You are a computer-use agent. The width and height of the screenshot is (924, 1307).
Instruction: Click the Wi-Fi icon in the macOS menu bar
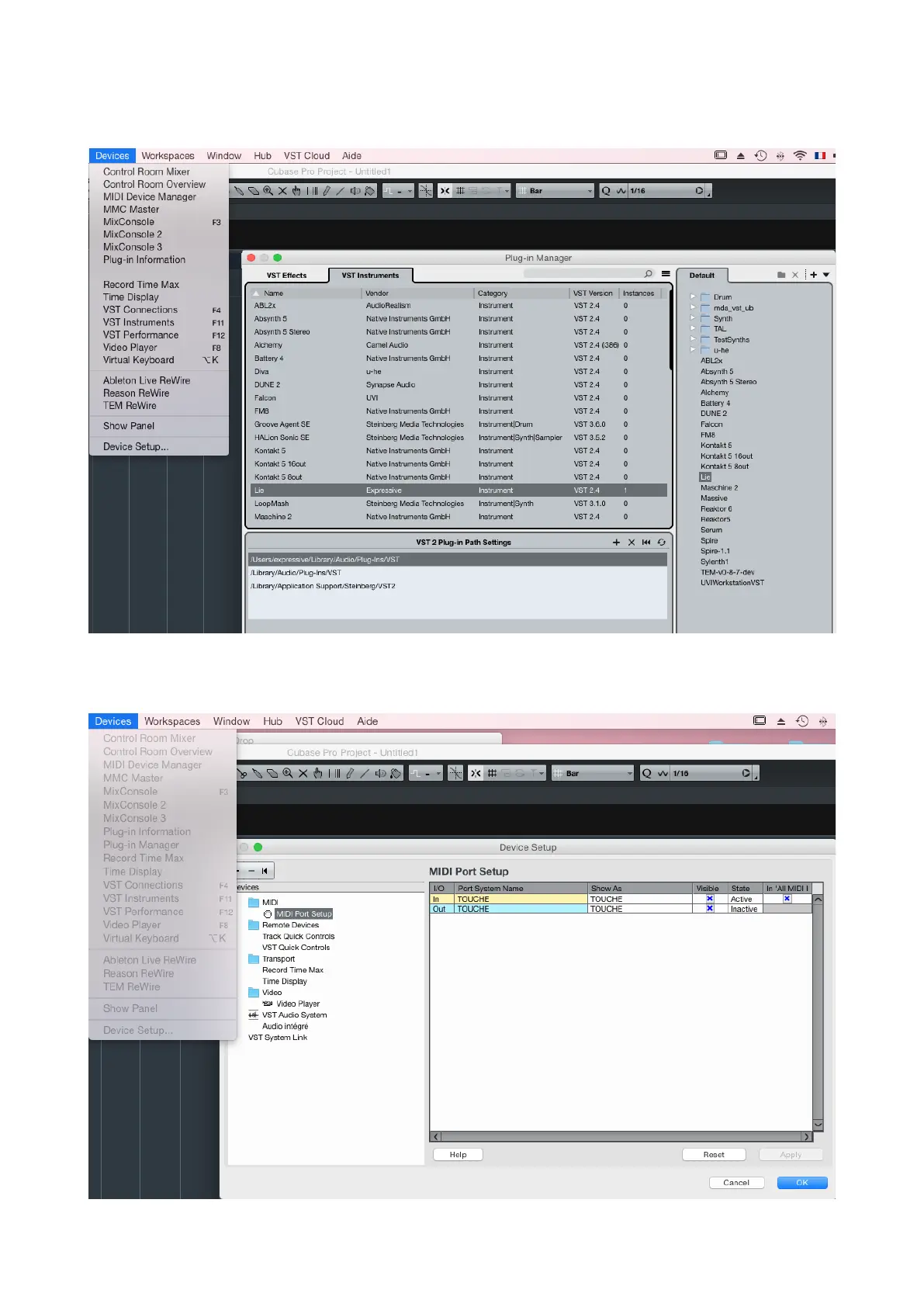[x=800, y=156]
